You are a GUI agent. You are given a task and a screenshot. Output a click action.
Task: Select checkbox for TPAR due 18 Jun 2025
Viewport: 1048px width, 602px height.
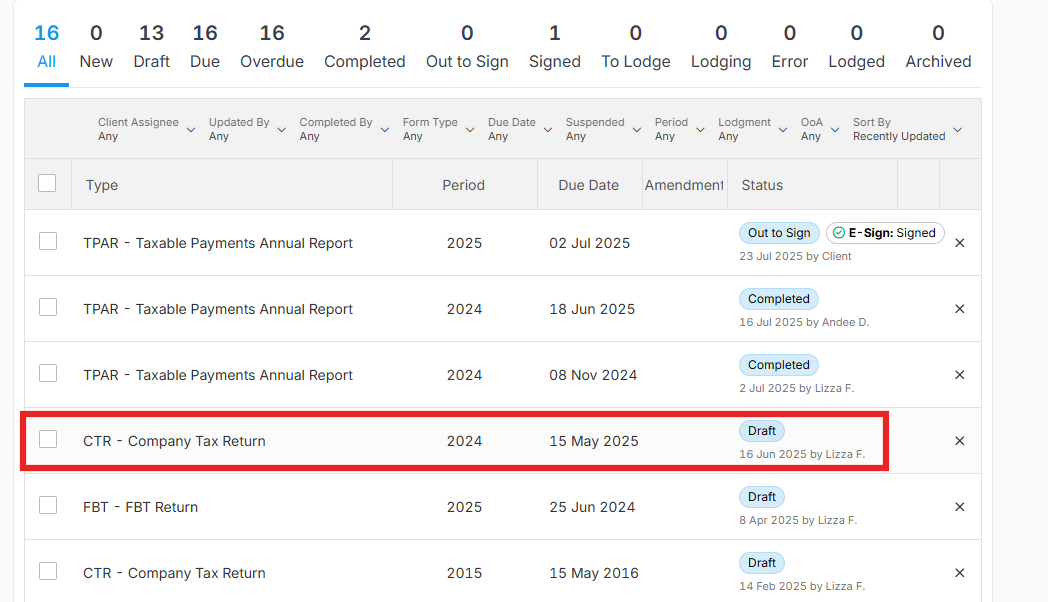[x=47, y=307]
